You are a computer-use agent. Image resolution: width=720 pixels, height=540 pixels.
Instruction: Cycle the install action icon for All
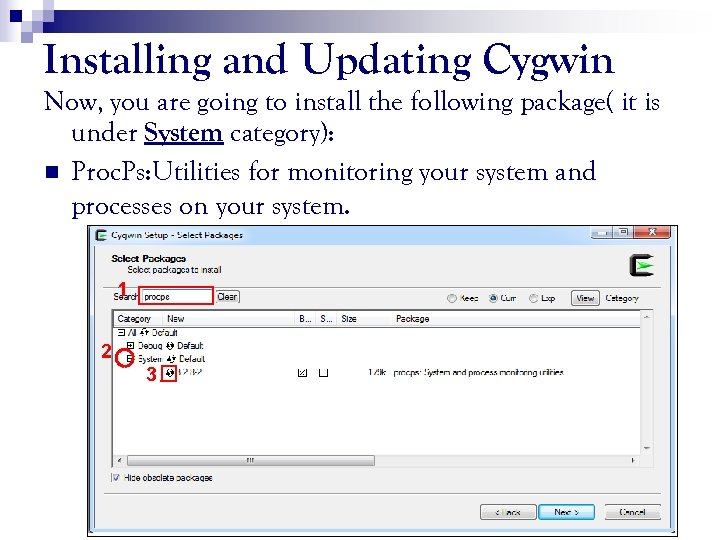click(145, 332)
